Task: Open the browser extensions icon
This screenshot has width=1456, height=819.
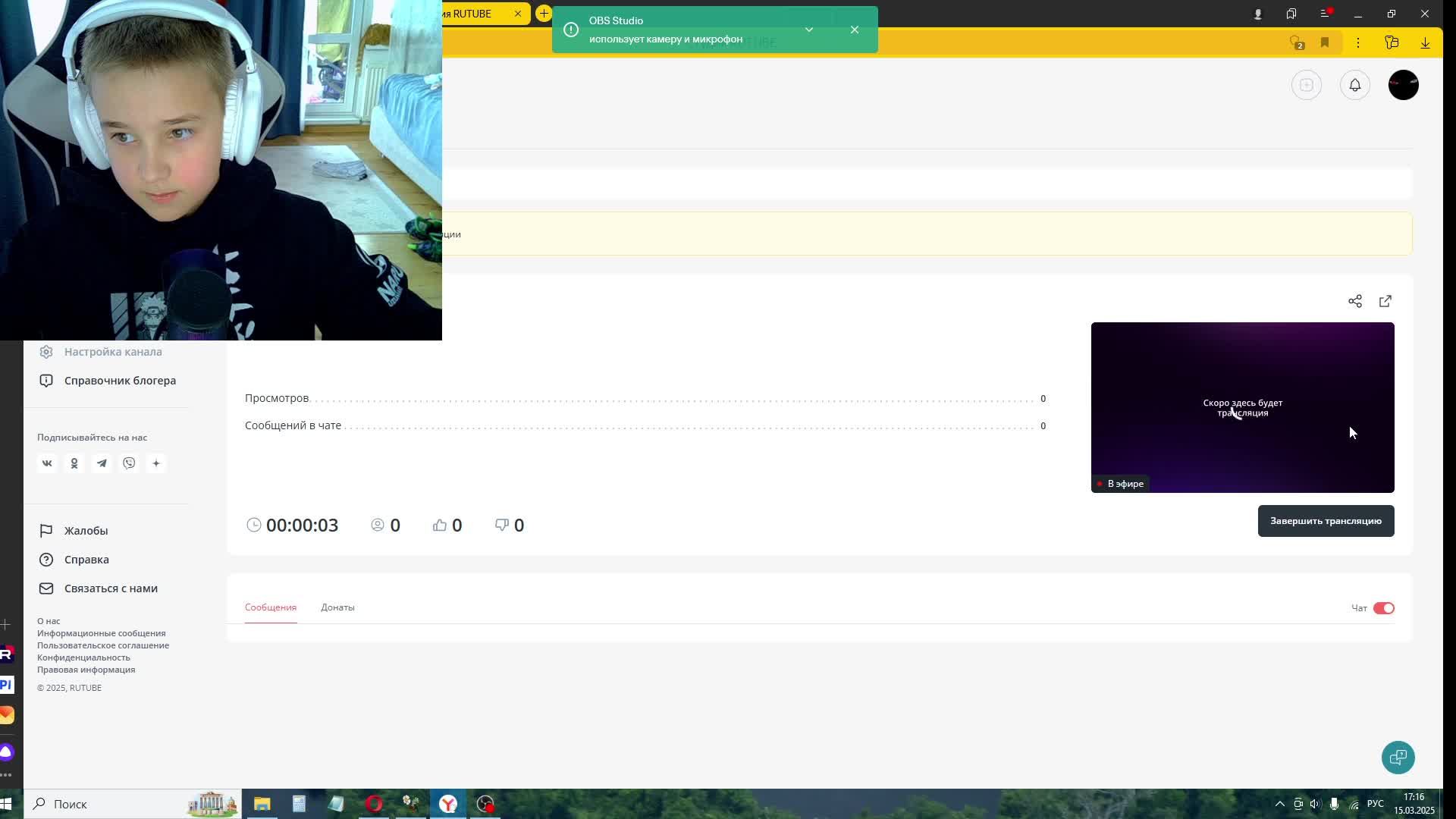Action: (1392, 43)
